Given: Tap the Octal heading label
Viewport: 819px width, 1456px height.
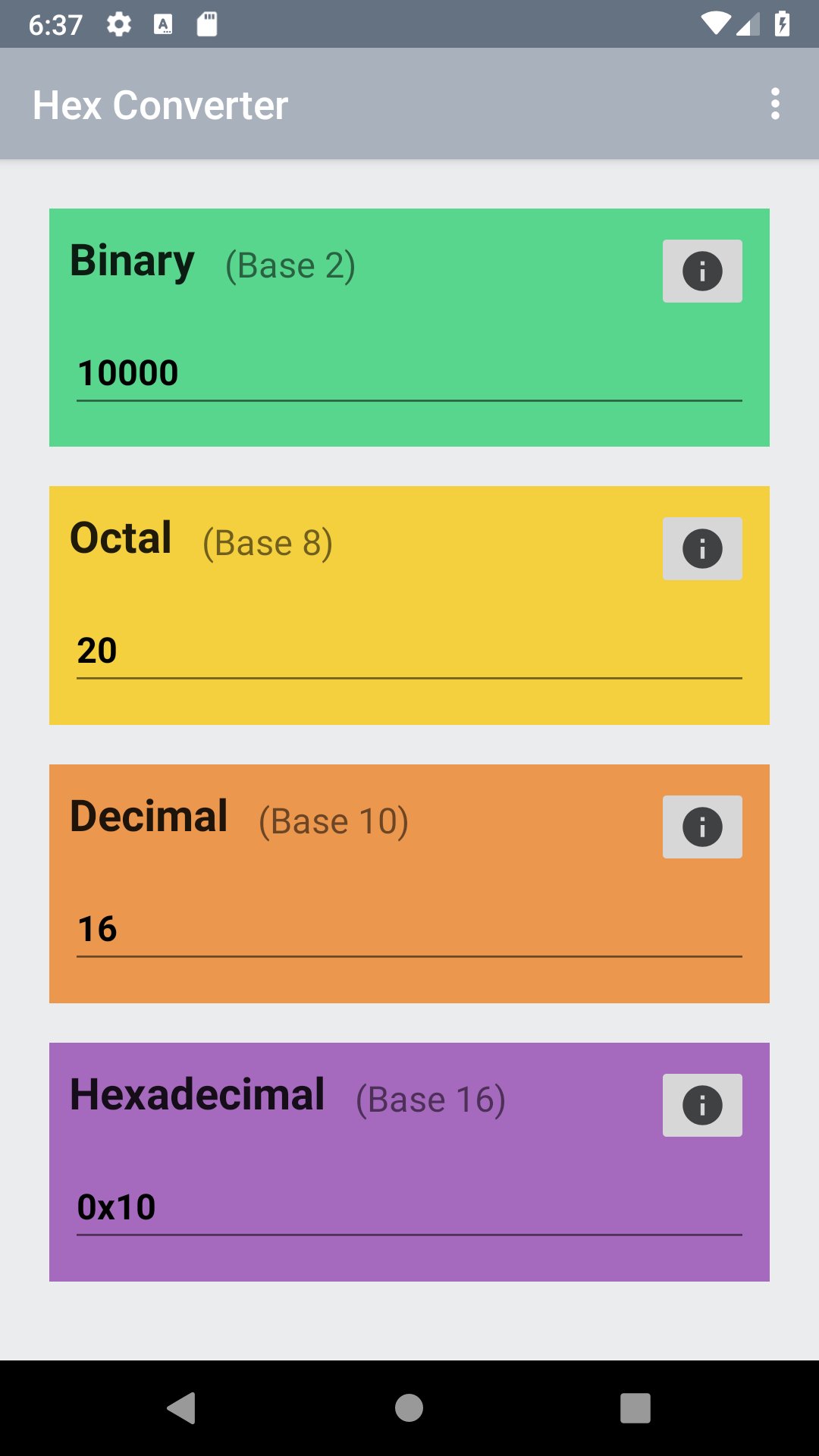Looking at the screenshot, I should tap(121, 538).
